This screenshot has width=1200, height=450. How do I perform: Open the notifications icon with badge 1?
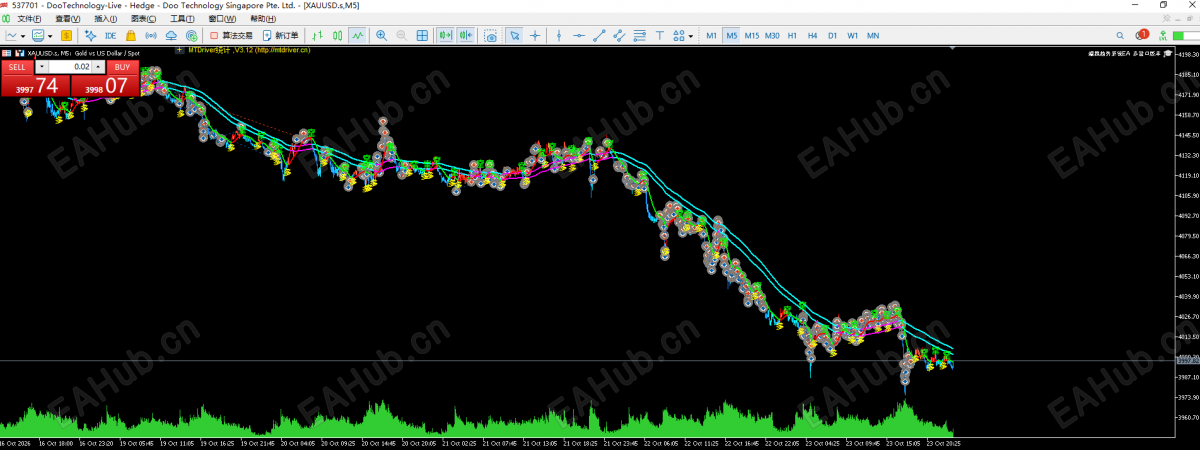pyautogui.click(x=1142, y=35)
